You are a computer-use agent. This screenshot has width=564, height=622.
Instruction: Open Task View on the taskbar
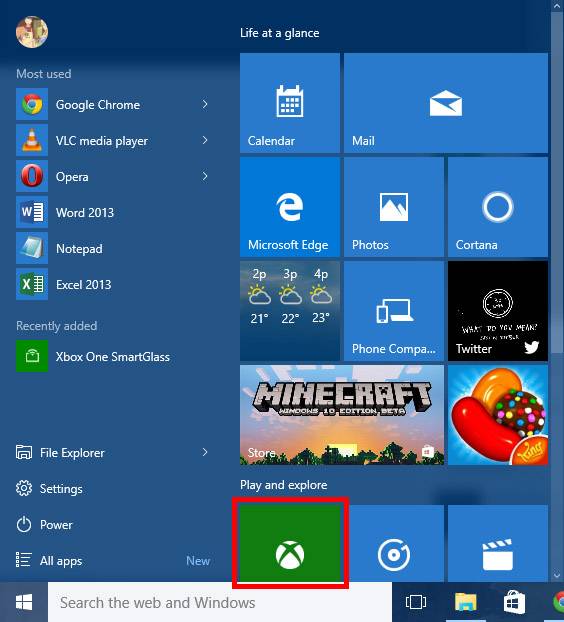(x=416, y=602)
